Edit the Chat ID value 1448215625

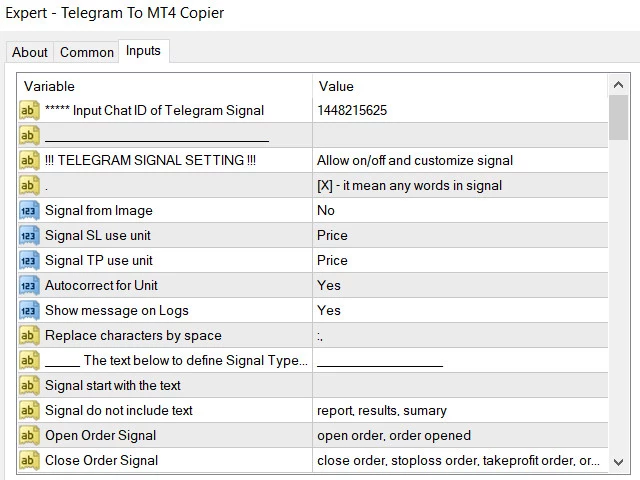[459, 110]
